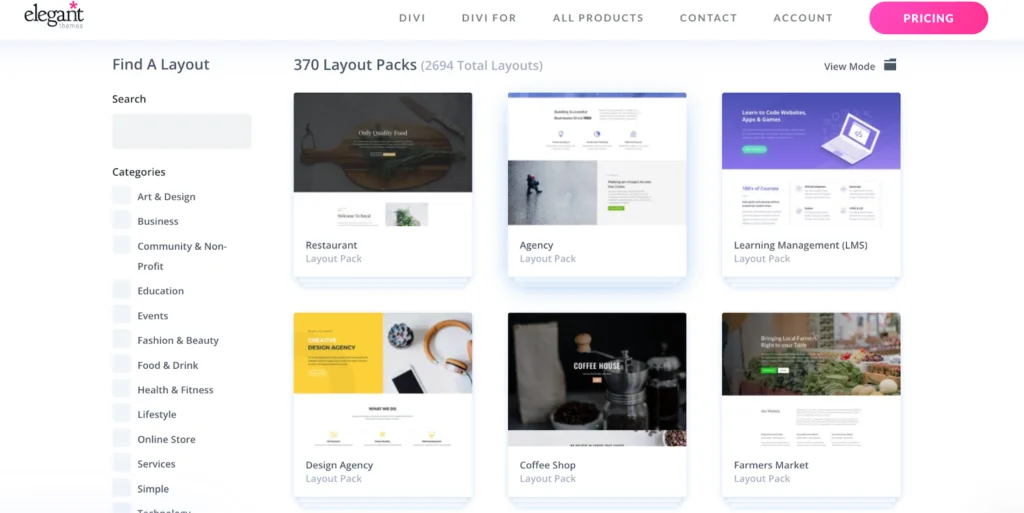1024x513 pixels.
Task: Click the Coffee Shop pack title
Action: pyautogui.click(x=547, y=465)
